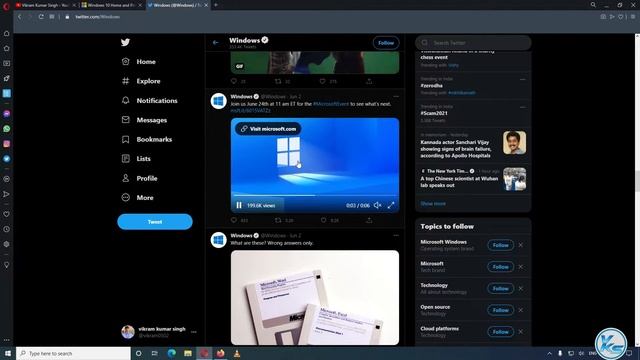Open Twitter in Opera sidebar
Image resolution: width=640 pixels, height=360 pixels.
pyautogui.click(x=7, y=159)
